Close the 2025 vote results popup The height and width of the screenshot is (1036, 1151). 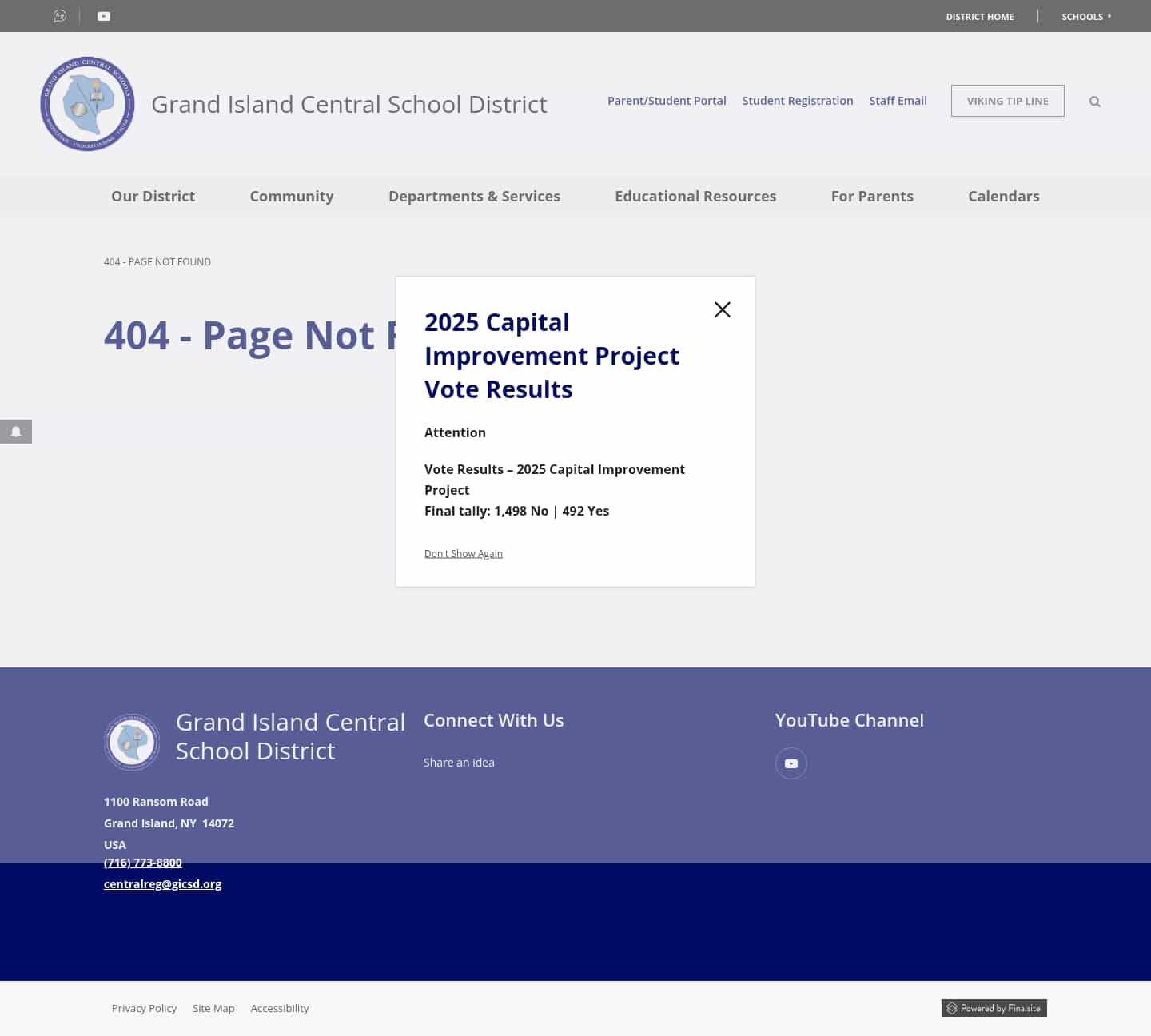722,309
